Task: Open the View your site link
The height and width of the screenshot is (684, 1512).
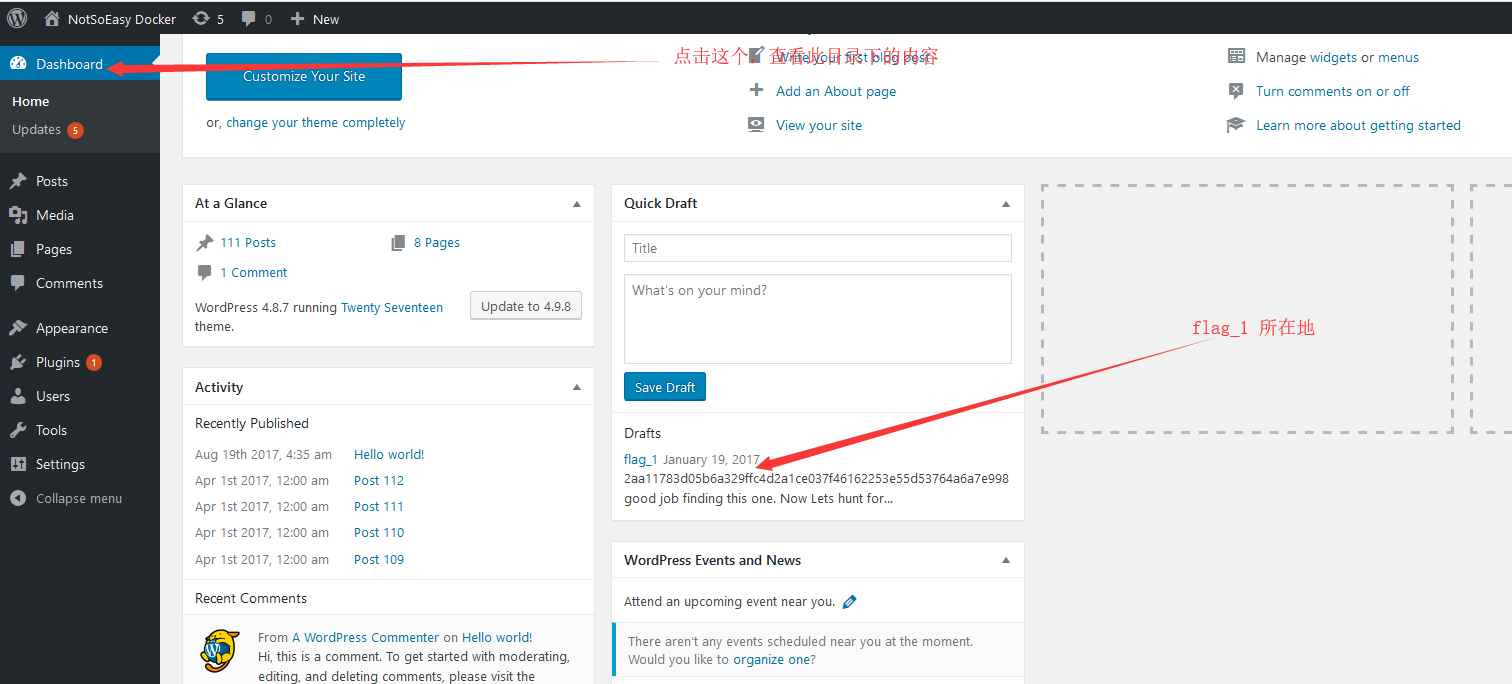Action: point(819,125)
